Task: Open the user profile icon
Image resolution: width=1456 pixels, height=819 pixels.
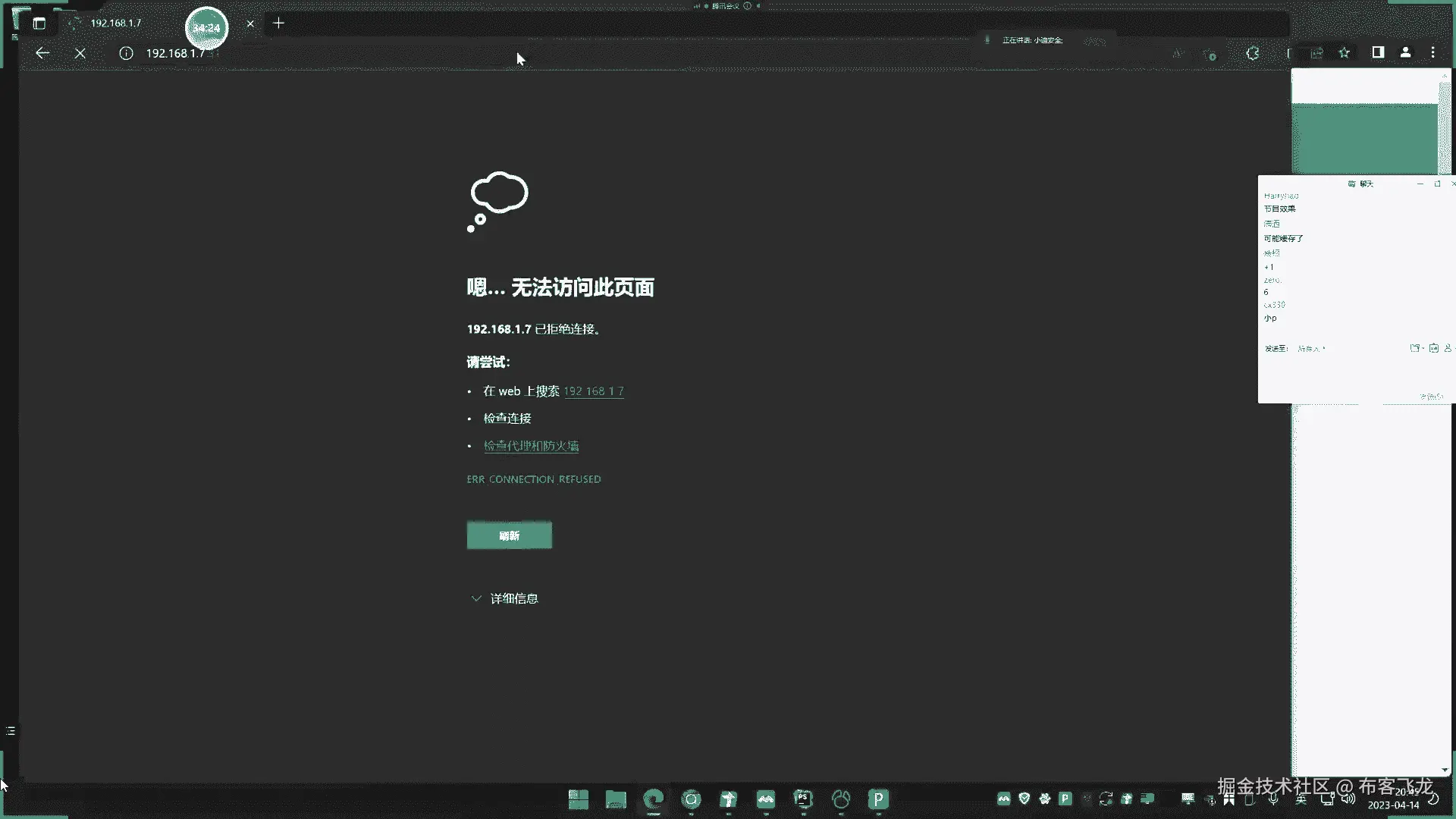Action: point(1405,52)
